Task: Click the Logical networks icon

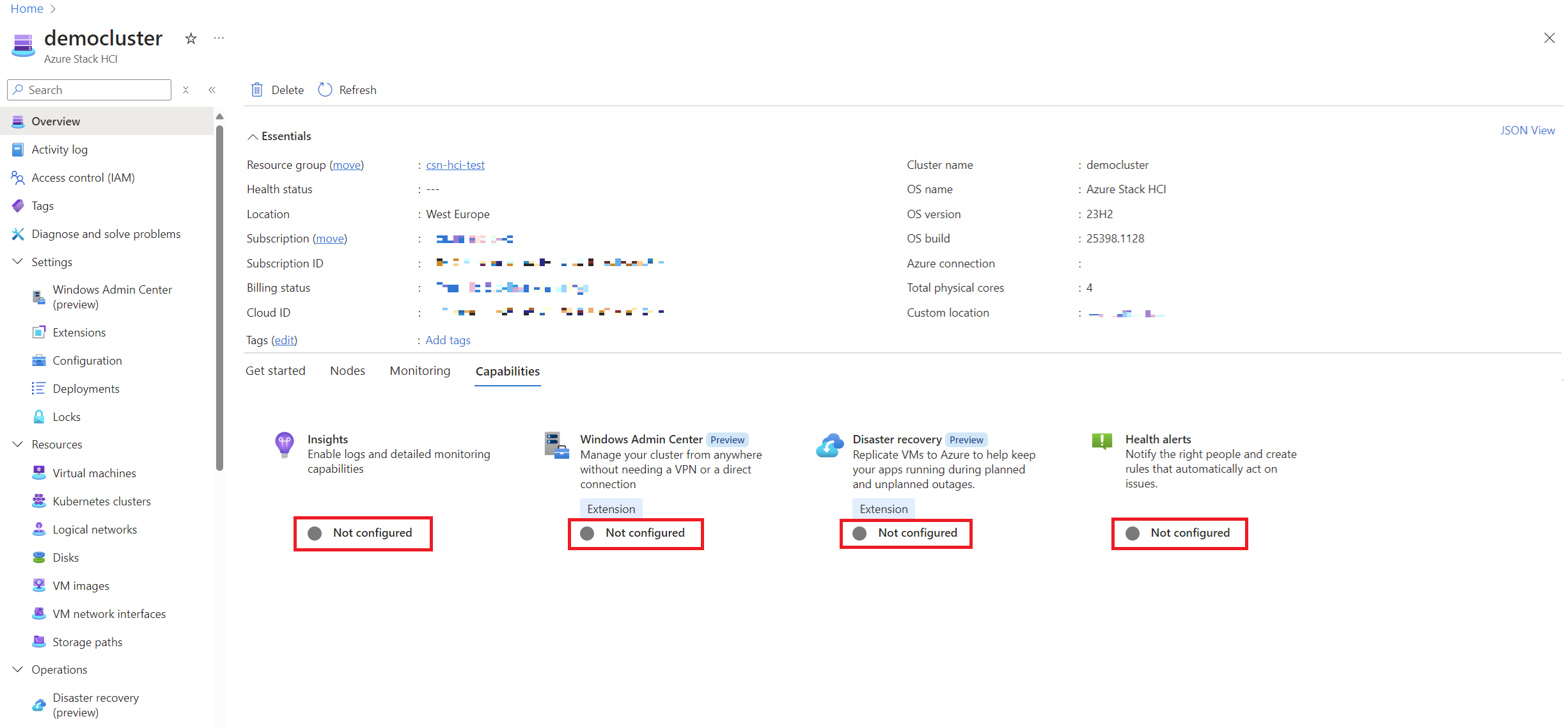Action: coord(39,529)
